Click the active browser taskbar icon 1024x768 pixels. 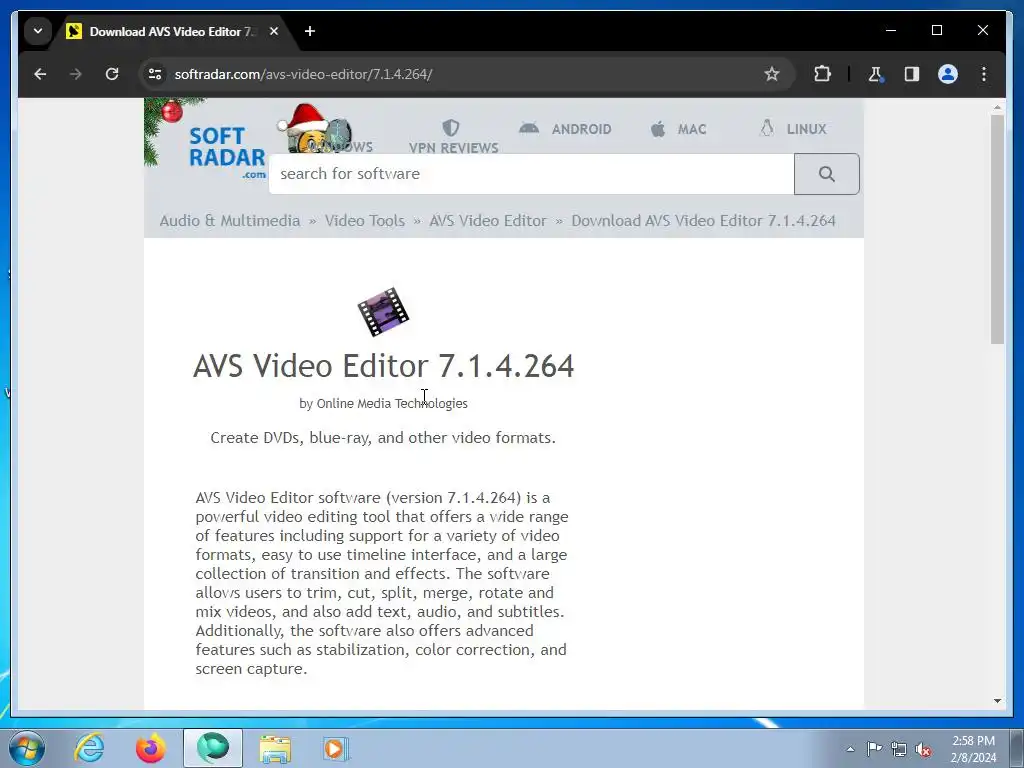(213, 748)
